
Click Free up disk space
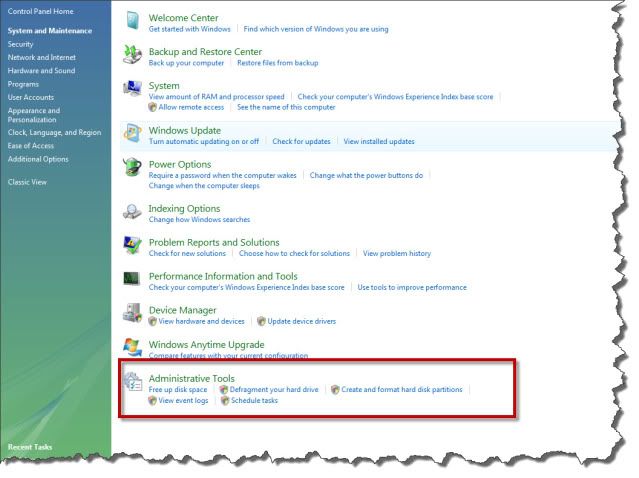click(x=178, y=390)
